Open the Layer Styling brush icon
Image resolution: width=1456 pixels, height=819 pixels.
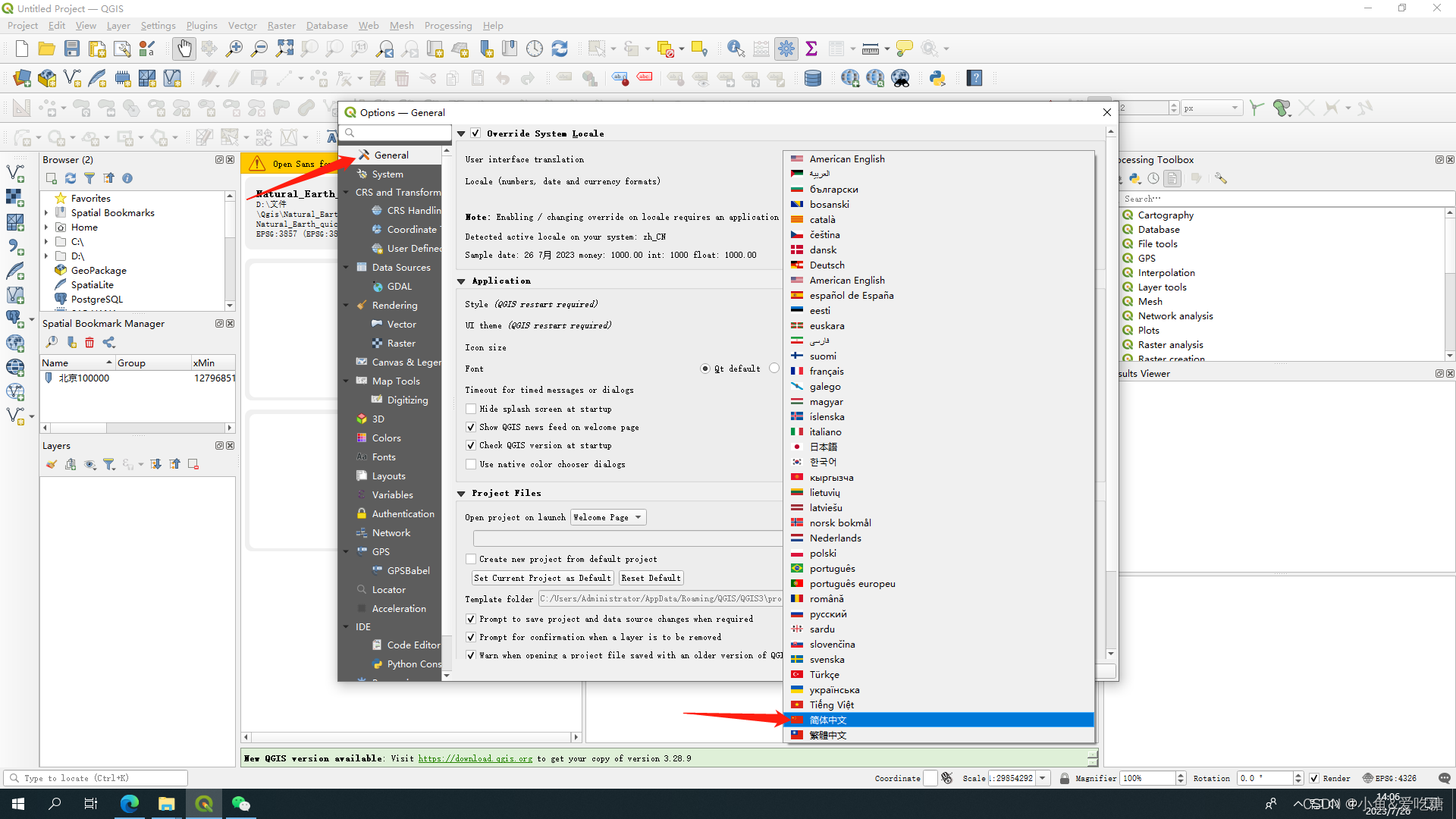[52, 464]
